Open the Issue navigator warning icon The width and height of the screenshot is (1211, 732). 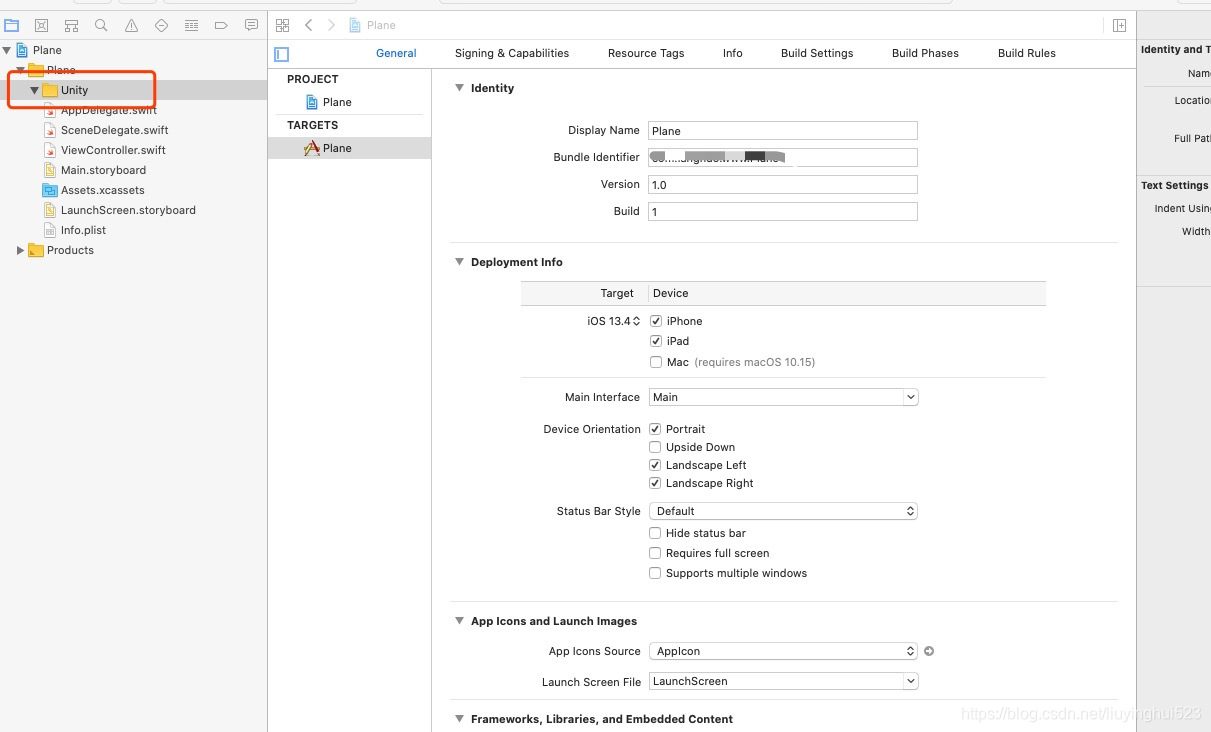[132, 25]
